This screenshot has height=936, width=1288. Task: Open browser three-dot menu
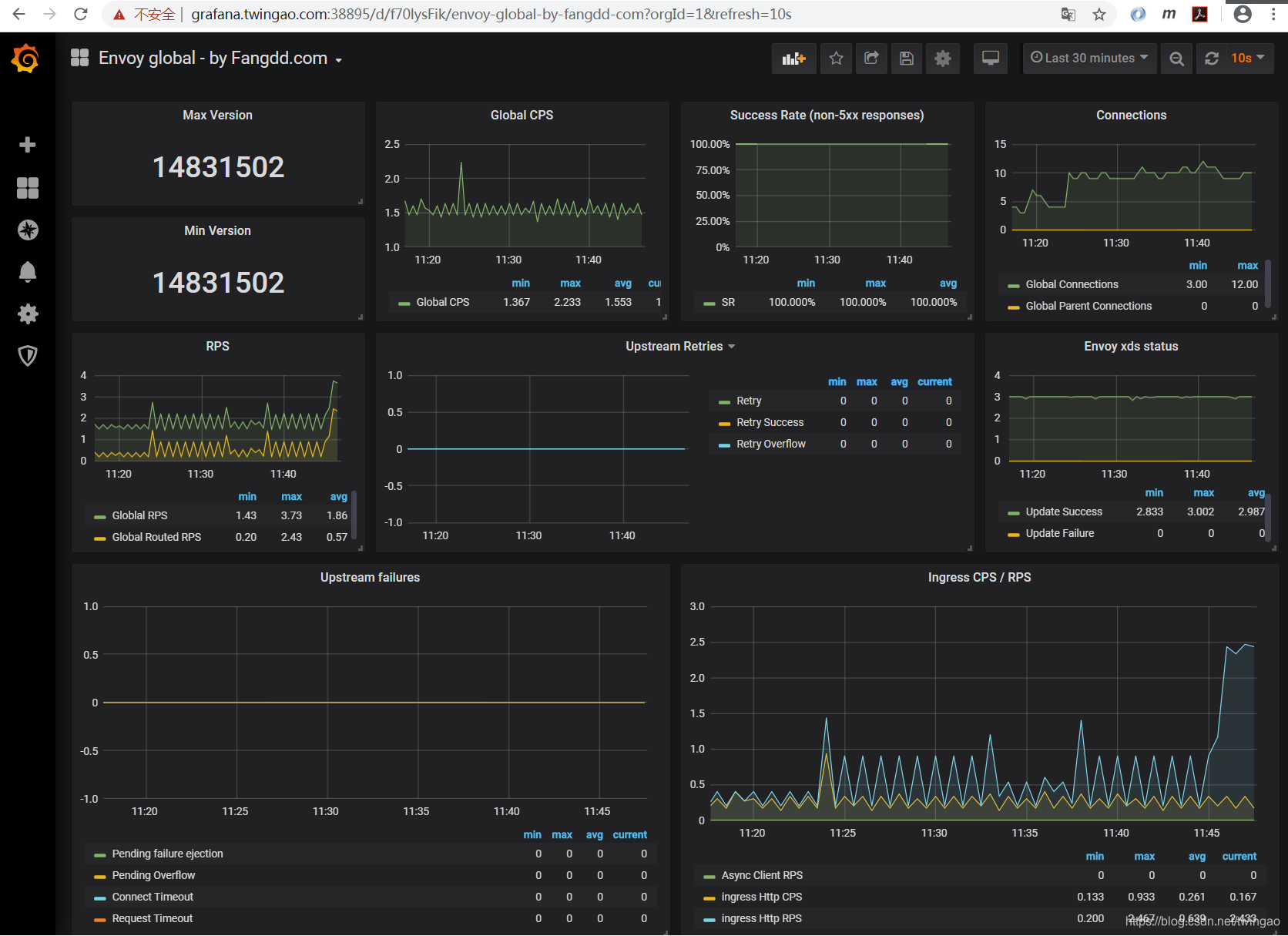(x=1273, y=14)
